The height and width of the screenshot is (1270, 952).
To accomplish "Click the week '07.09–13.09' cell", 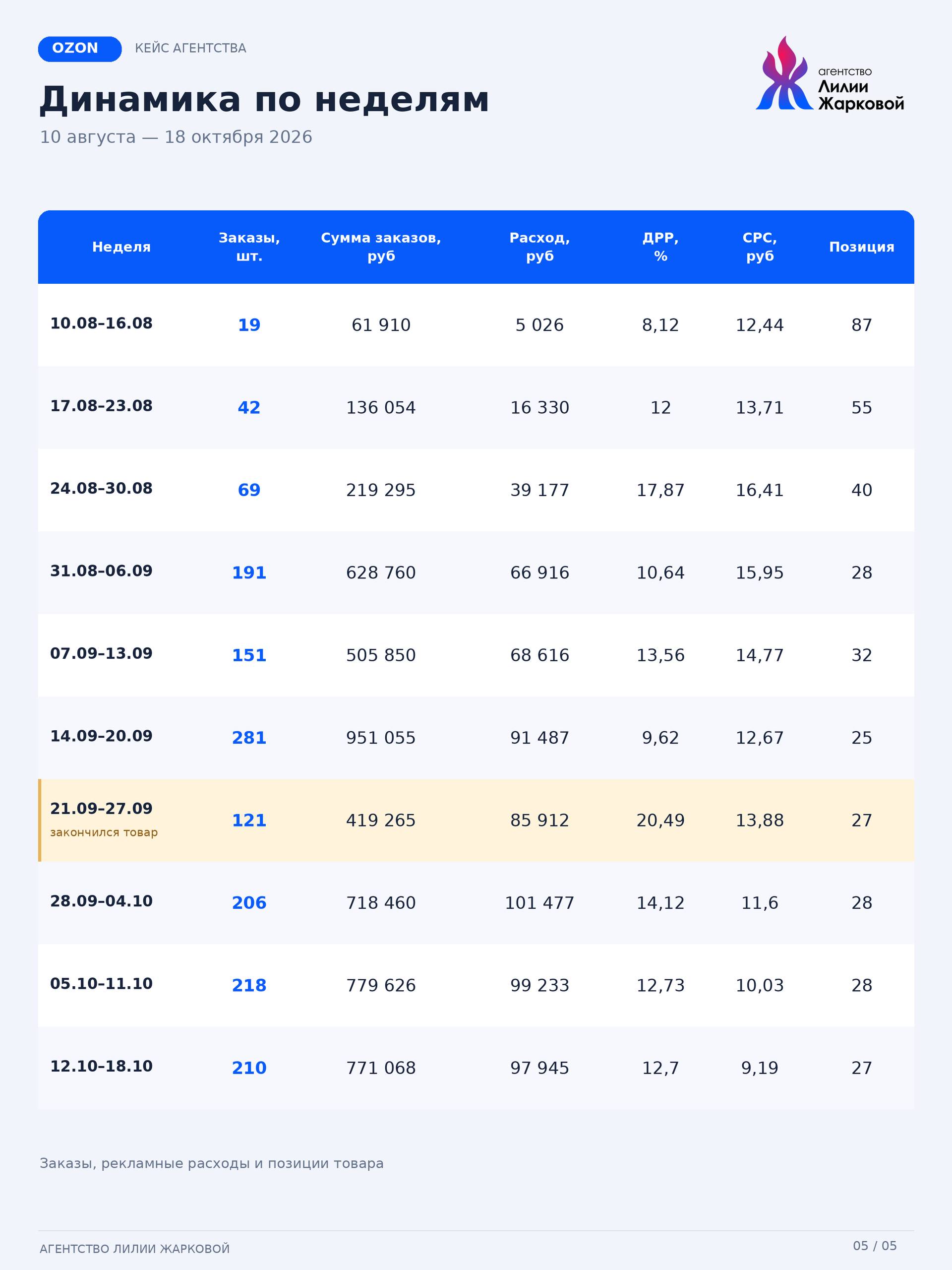I will pos(102,654).
